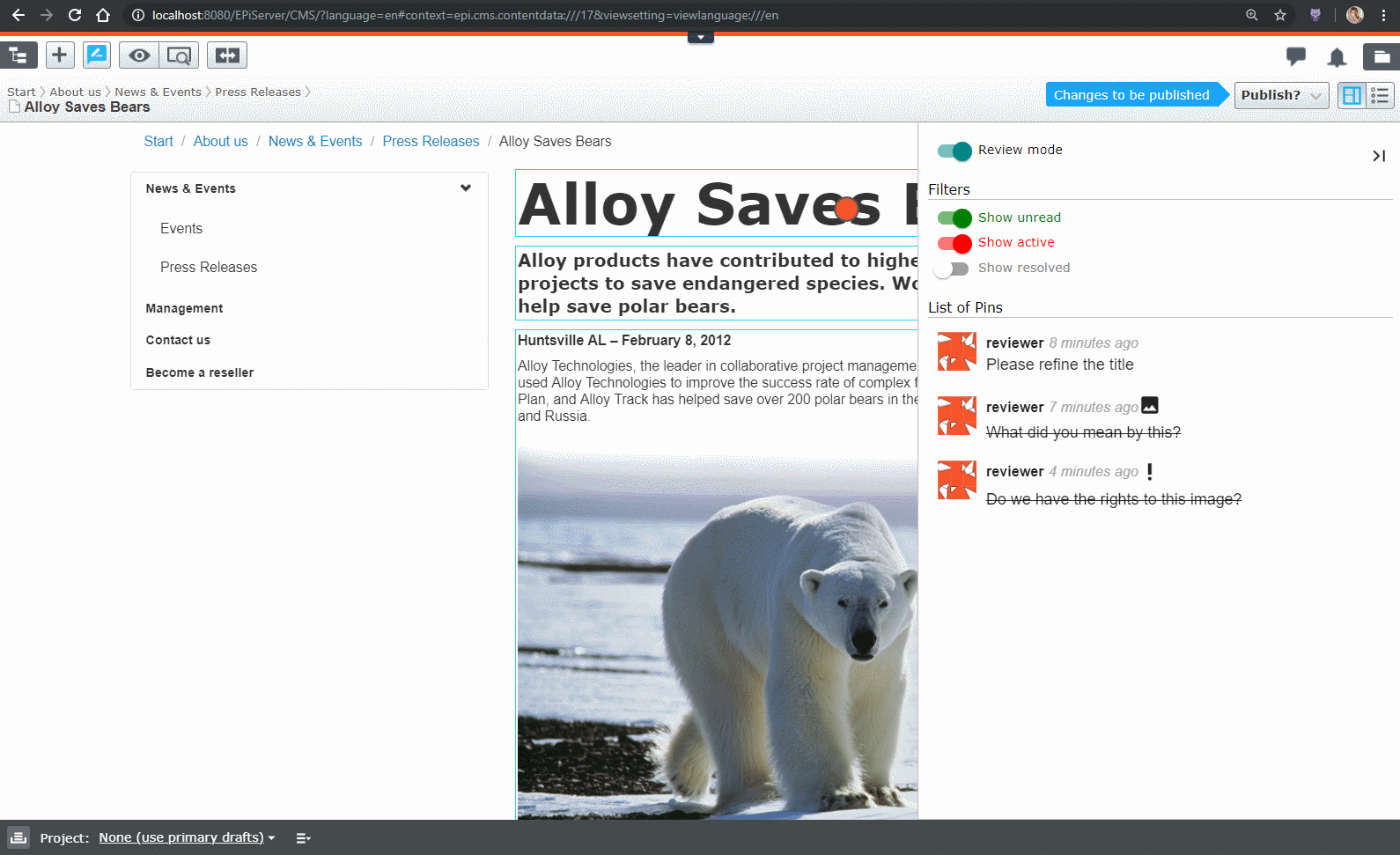This screenshot has width=1400, height=855.
Task: Expand the Publish? dropdown
Action: 1281,95
